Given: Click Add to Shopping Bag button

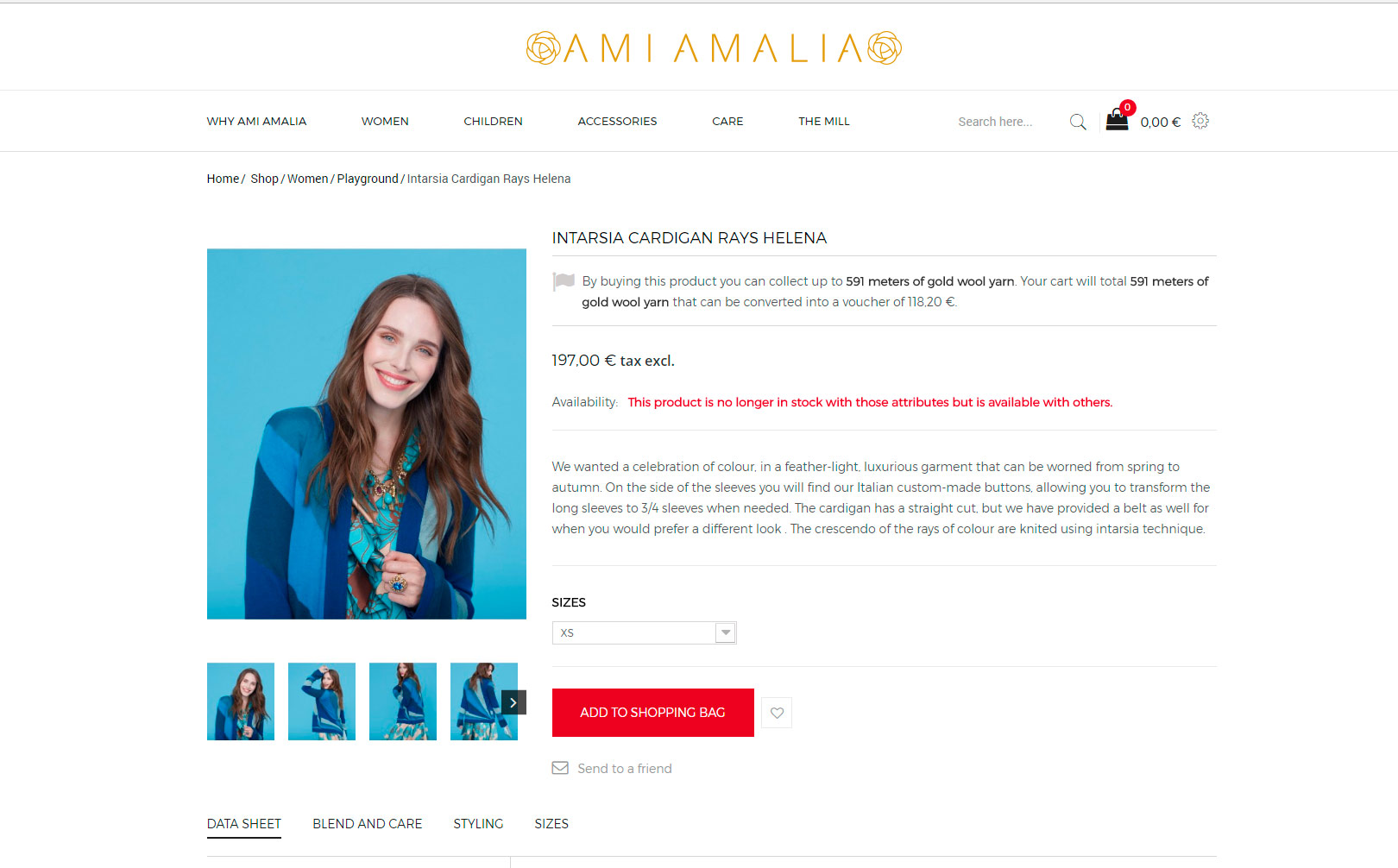Looking at the screenshot, I should coord(653,713).
